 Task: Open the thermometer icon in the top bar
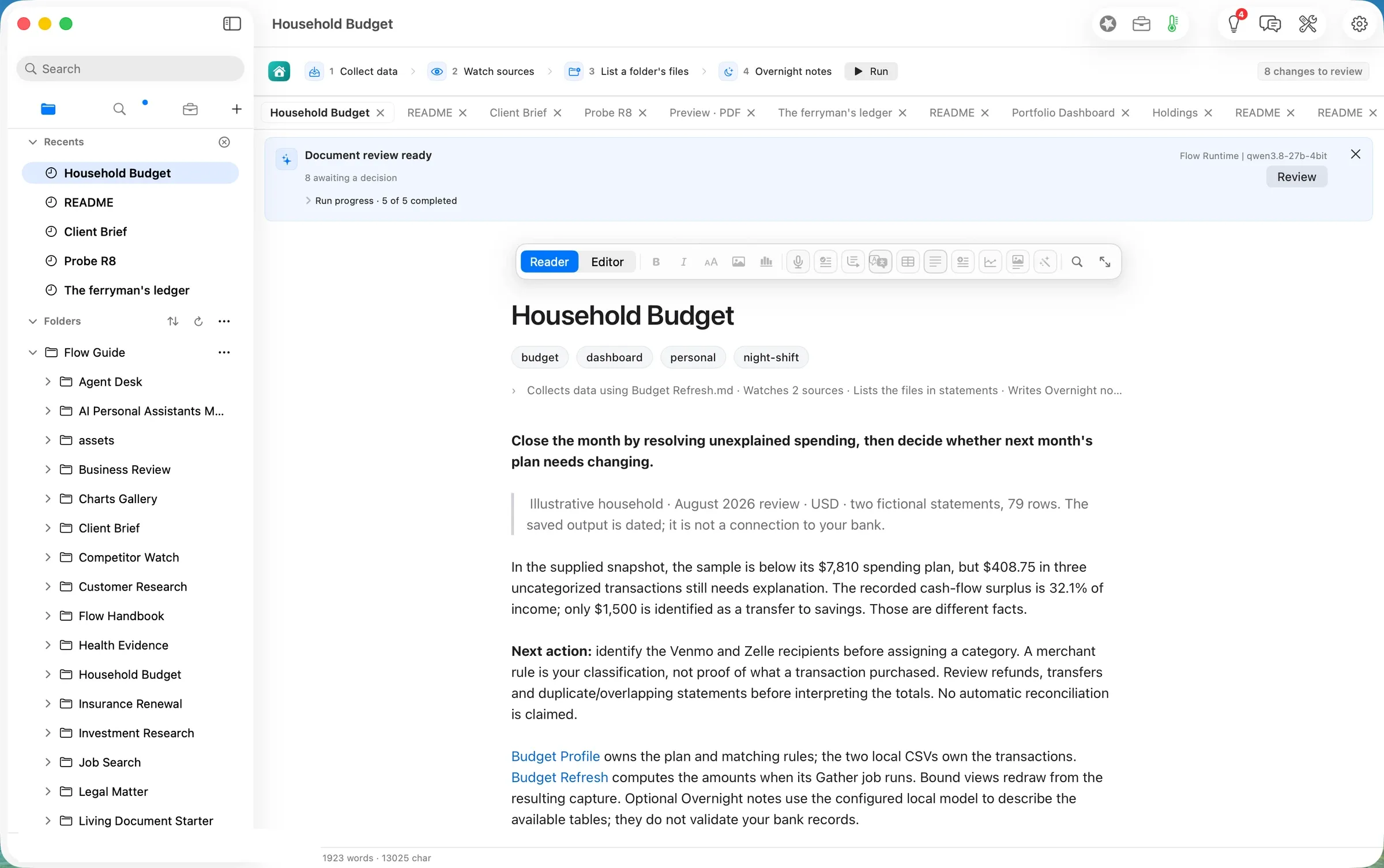(1172, 24)
